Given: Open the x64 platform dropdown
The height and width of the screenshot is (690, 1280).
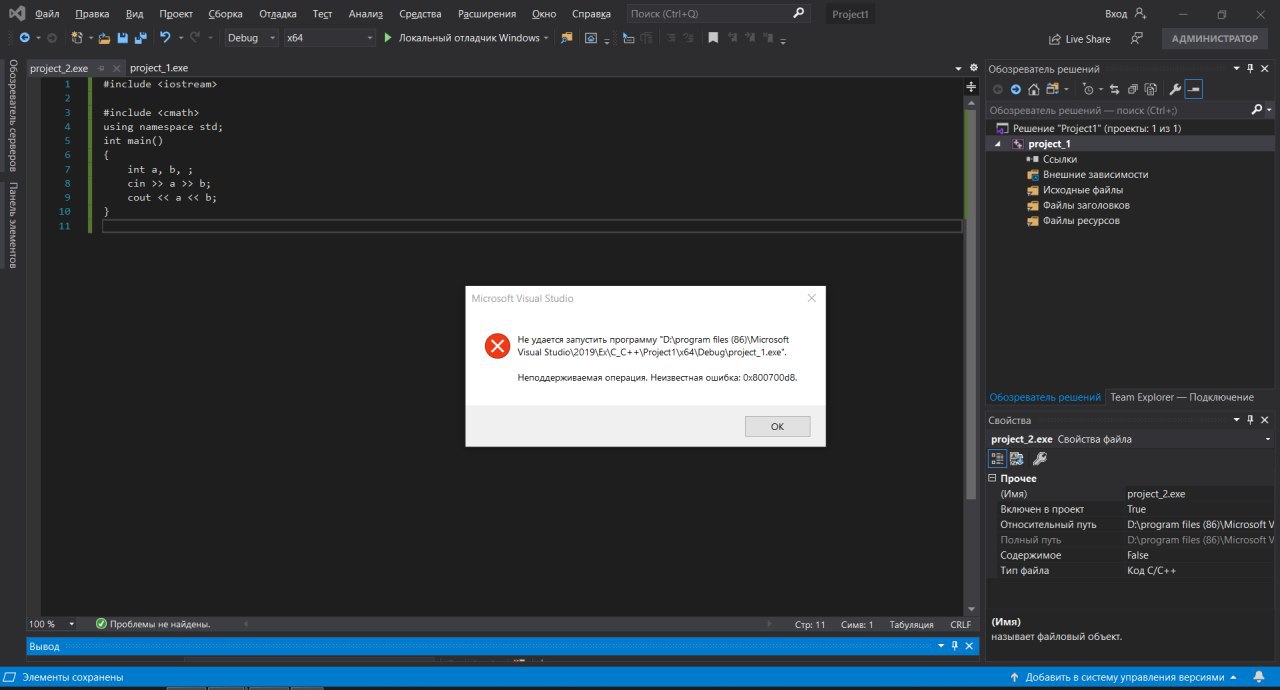Looking at the screenshot, I should pos(370,38).
